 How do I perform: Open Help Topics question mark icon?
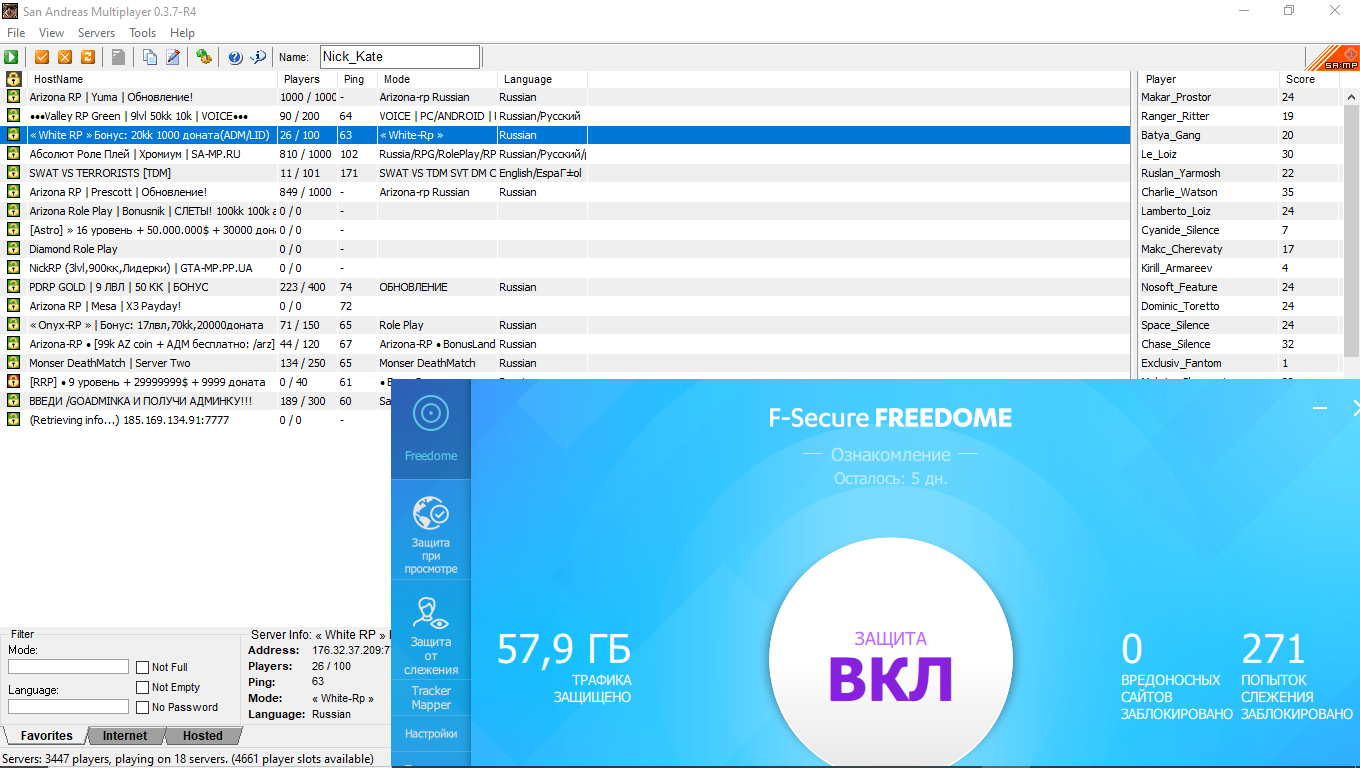coord(235,57)
